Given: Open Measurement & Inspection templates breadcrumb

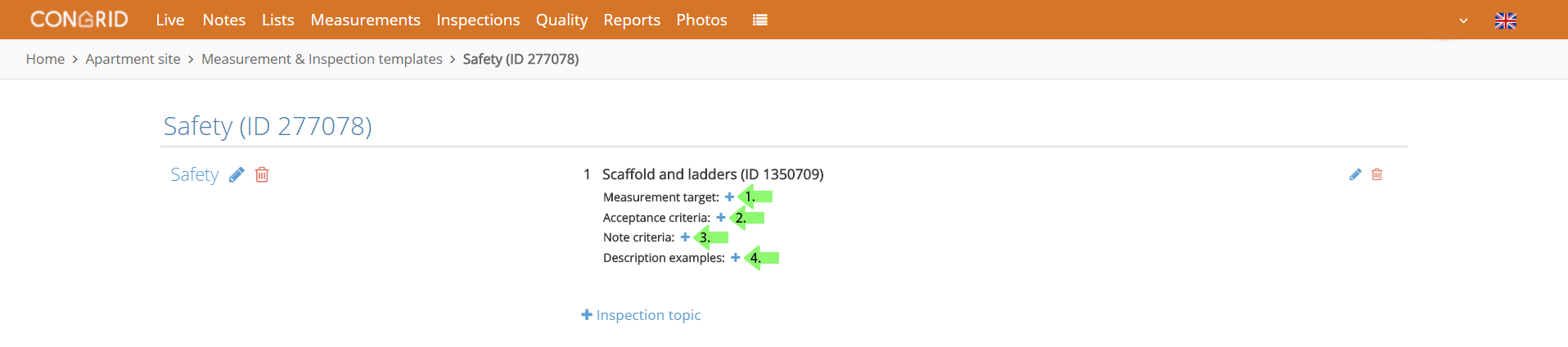Looking at the screenshot, I should click(x=322, y=59).
